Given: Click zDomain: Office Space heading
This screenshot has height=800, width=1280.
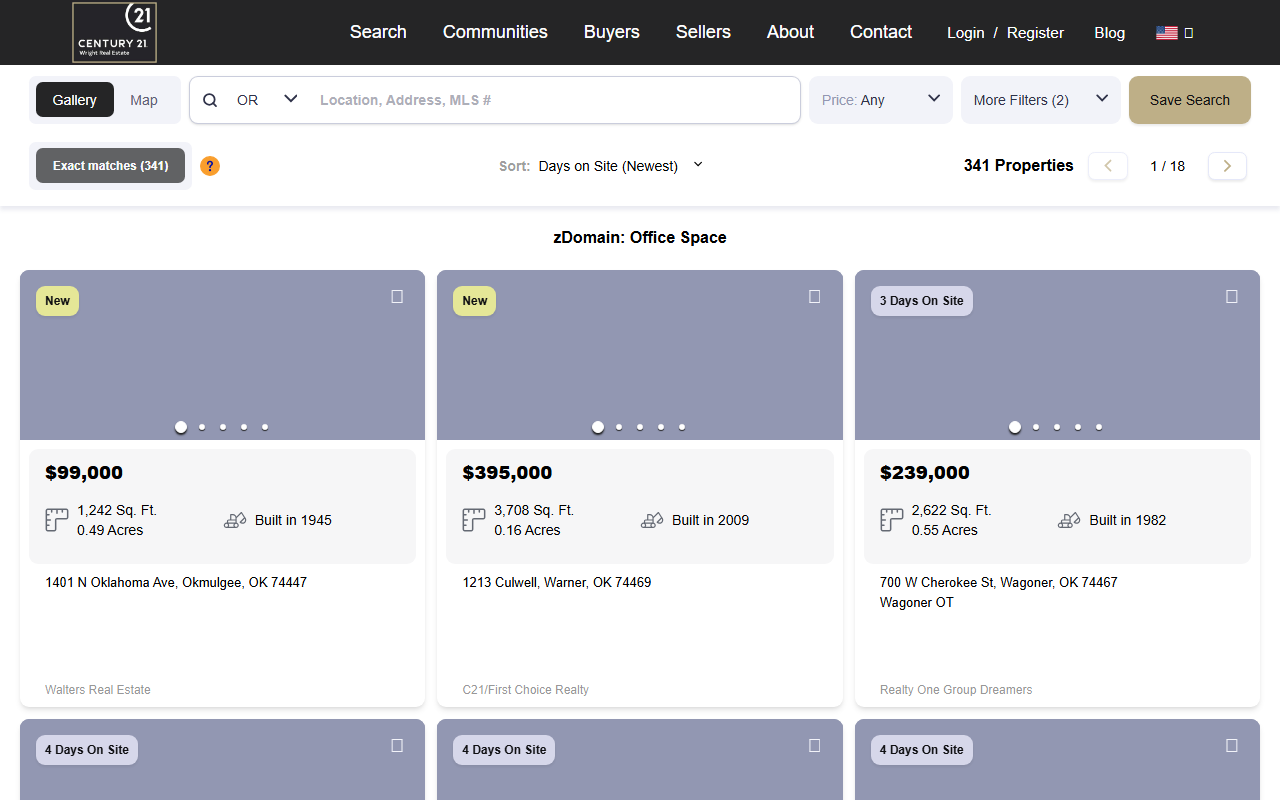Looking at the screenshot, I should 640,238.
